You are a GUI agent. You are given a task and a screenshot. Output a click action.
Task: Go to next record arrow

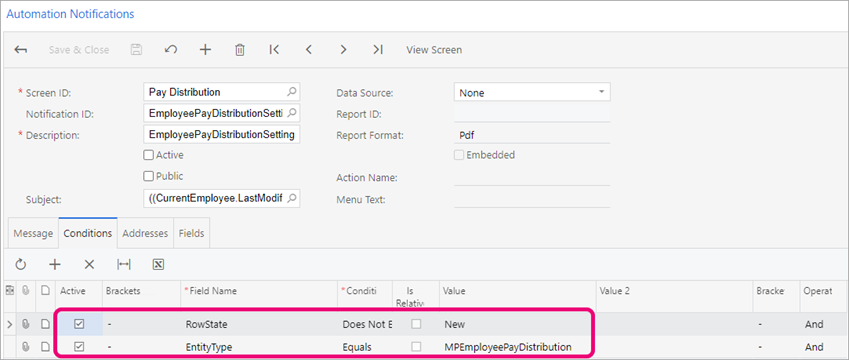click(343, 50)
